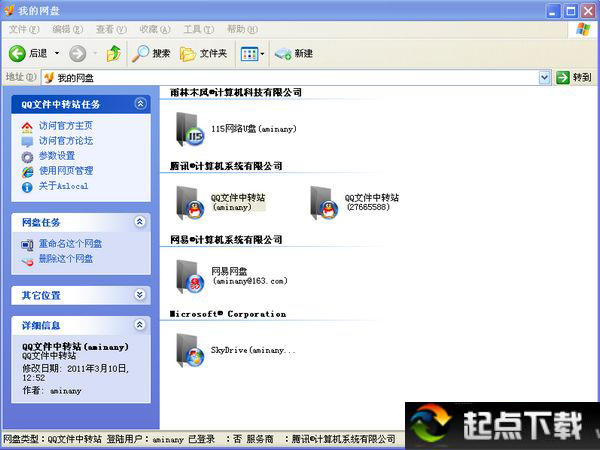Click the Windows flag logo
This screenshot has height=450, width=600.
pyautogui.click(x=582, y=29)
